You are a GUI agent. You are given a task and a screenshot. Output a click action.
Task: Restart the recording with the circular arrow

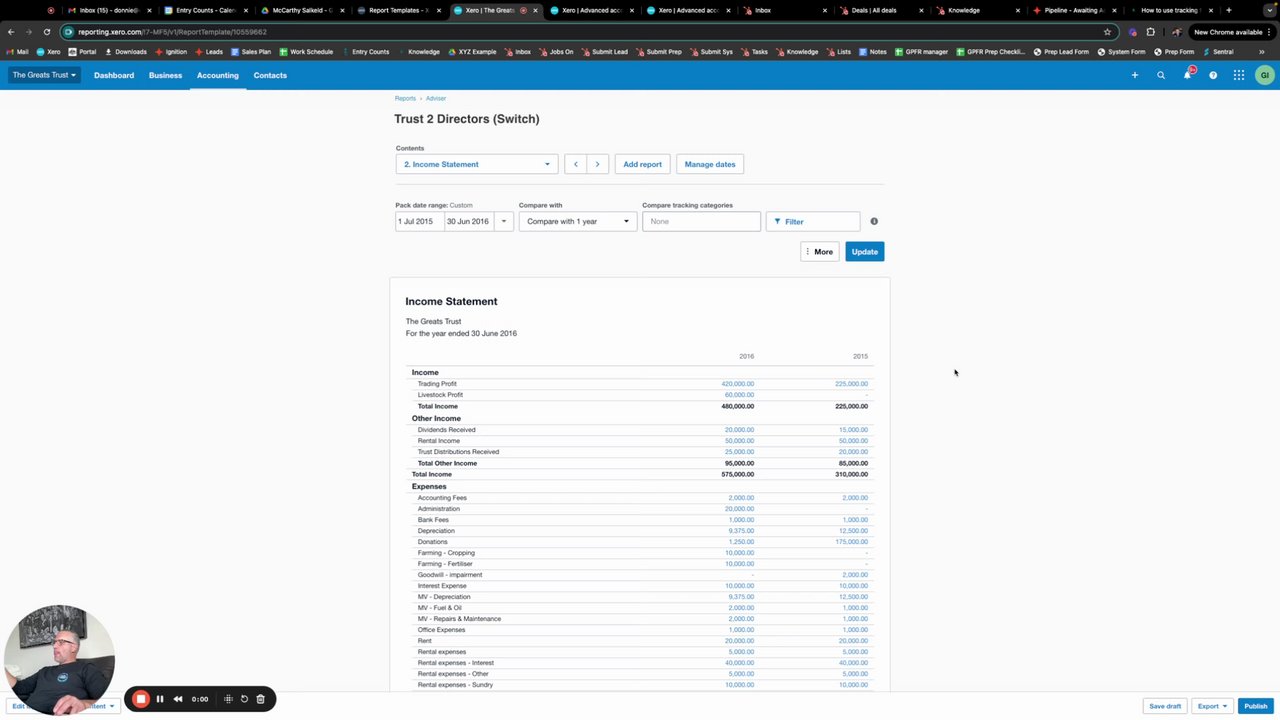point(244,699)
